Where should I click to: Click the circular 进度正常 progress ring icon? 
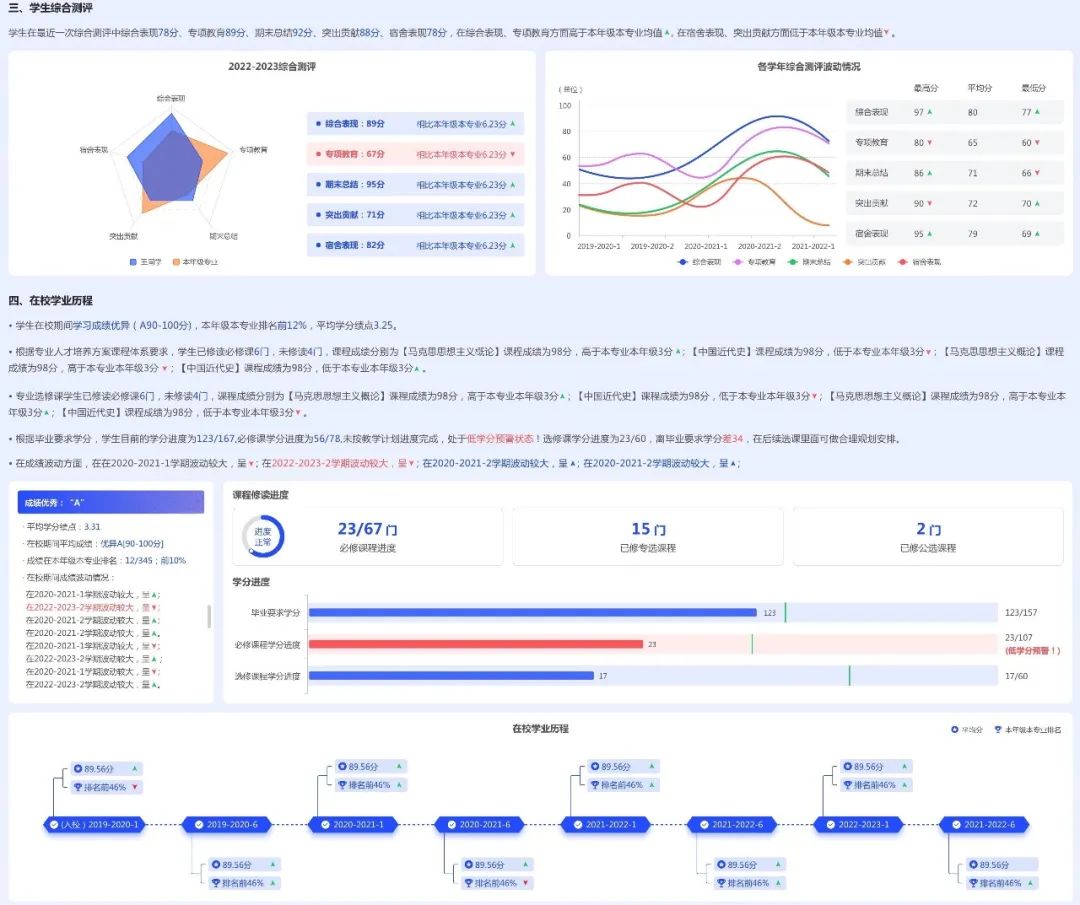[263, 537]
